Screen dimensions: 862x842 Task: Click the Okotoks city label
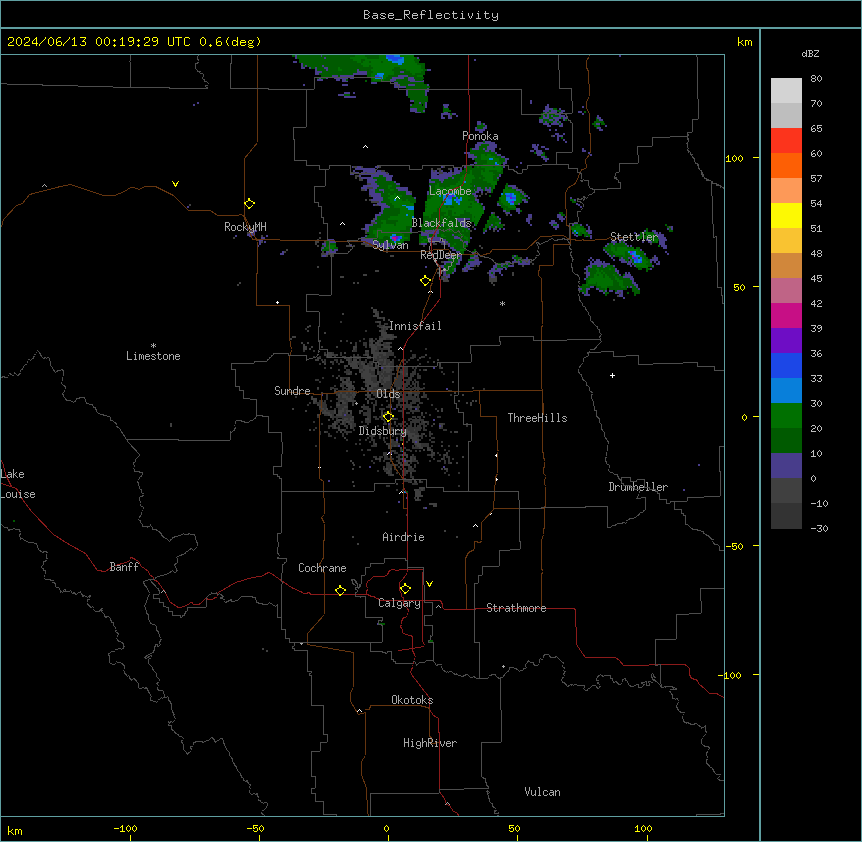coord(412,700)
